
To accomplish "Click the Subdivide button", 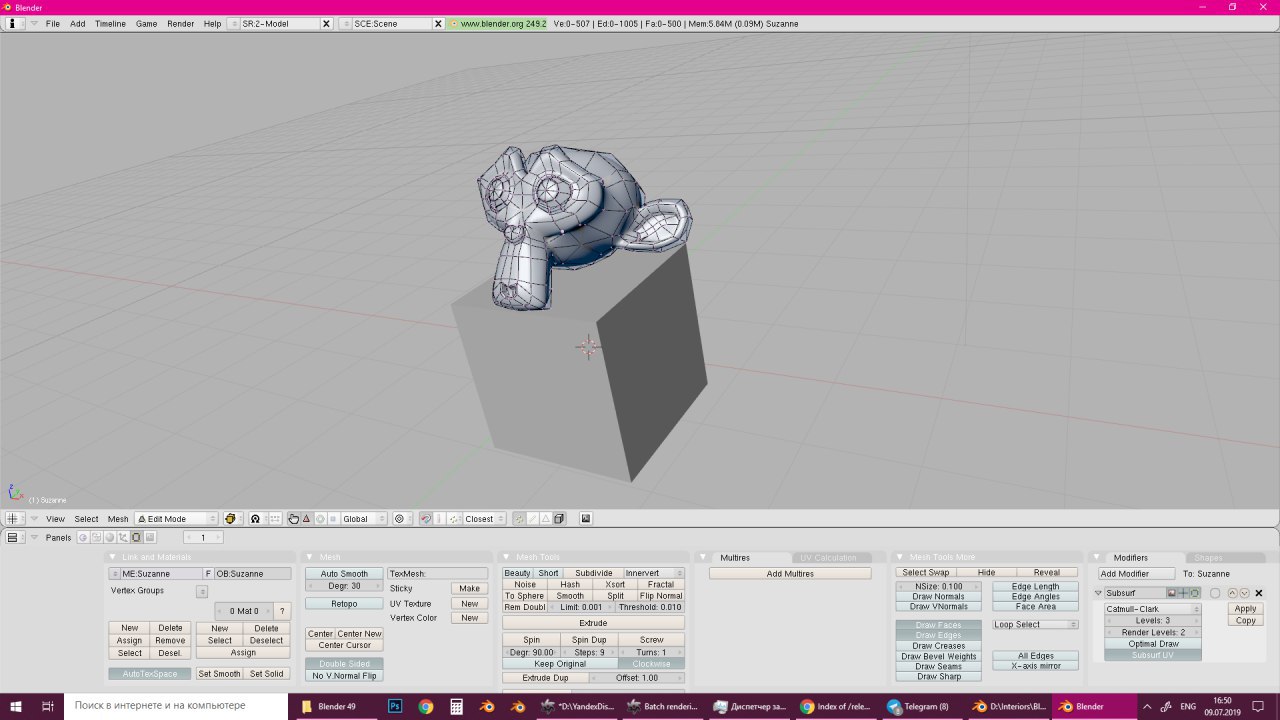I will pyautogui.click(x=593, y=574).
